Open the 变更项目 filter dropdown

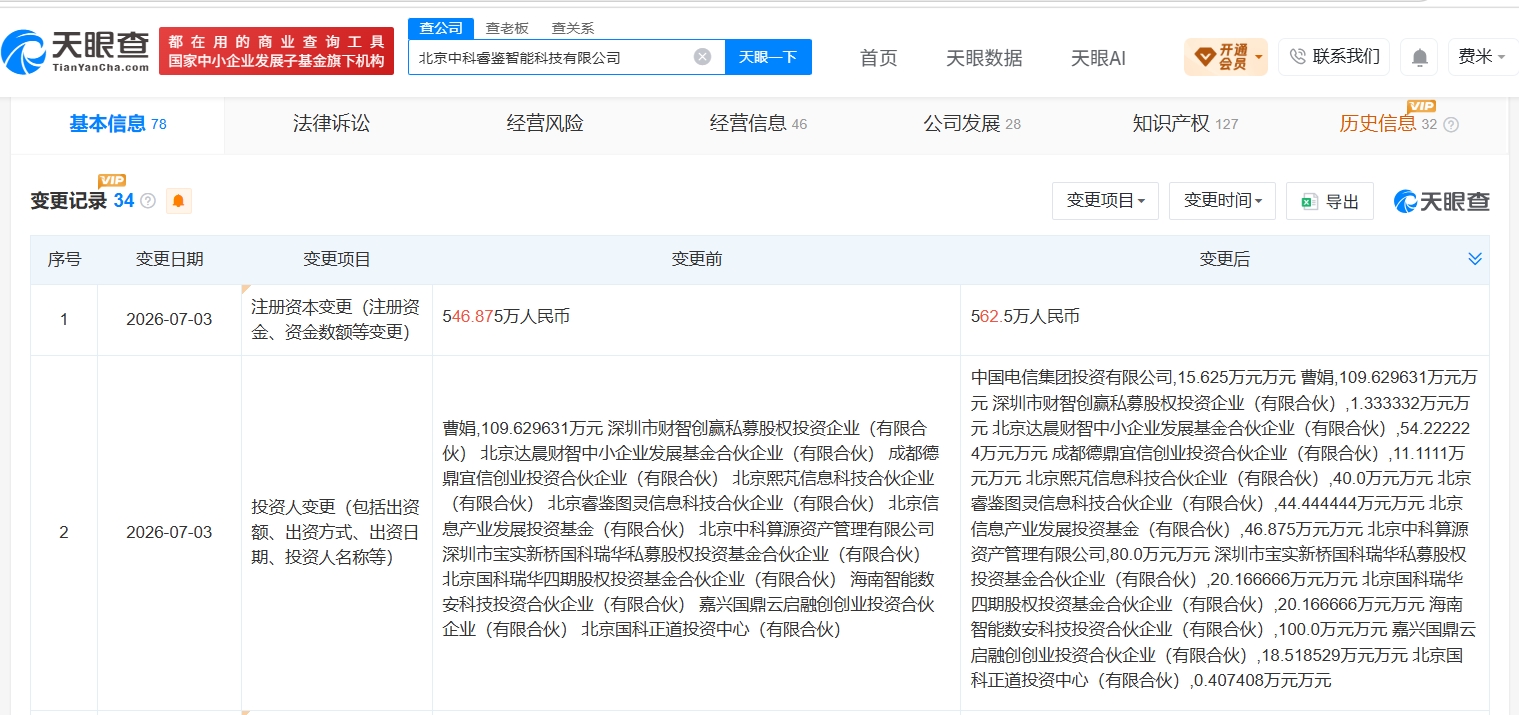pyautogui.click(x=1105, y=201)
